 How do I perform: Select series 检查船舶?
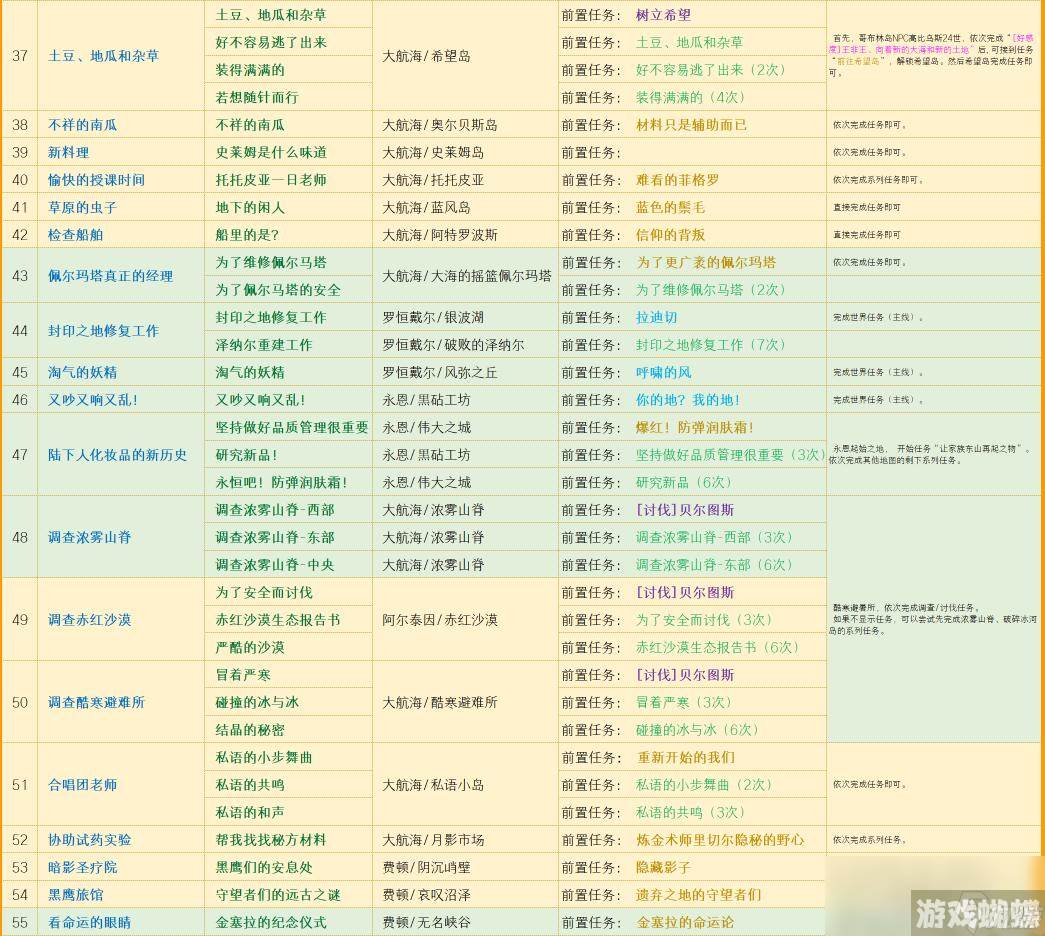pos(75,235)
